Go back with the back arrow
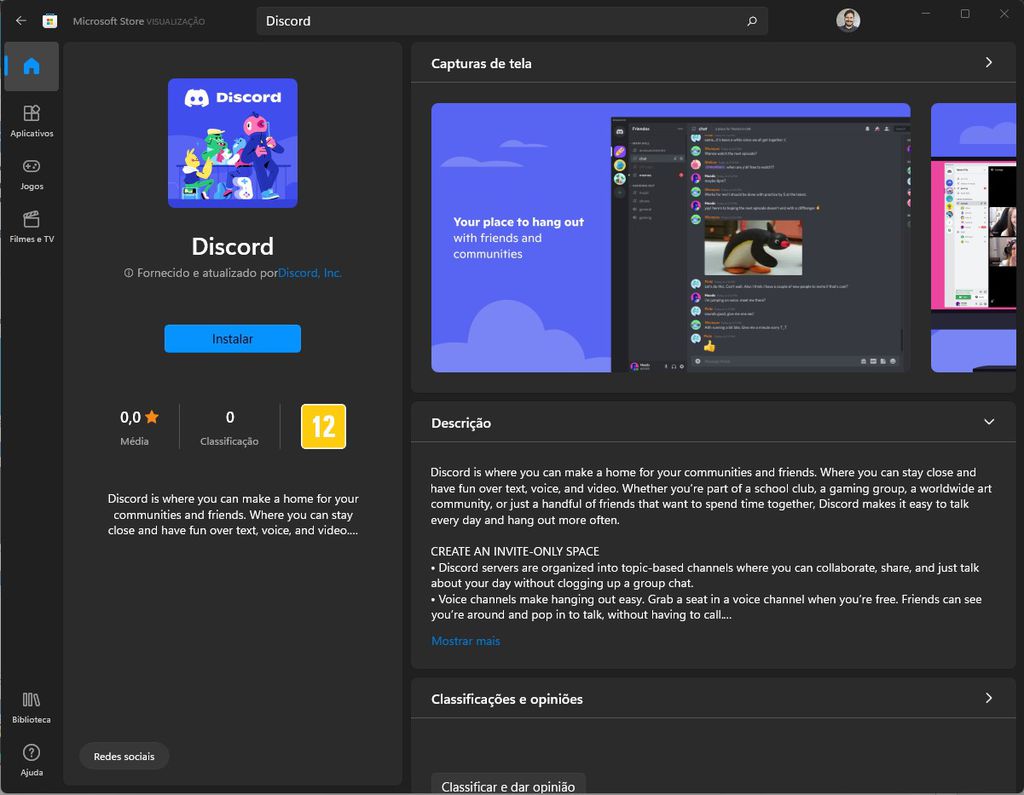The image size is (1024, 795). [21, 21]
